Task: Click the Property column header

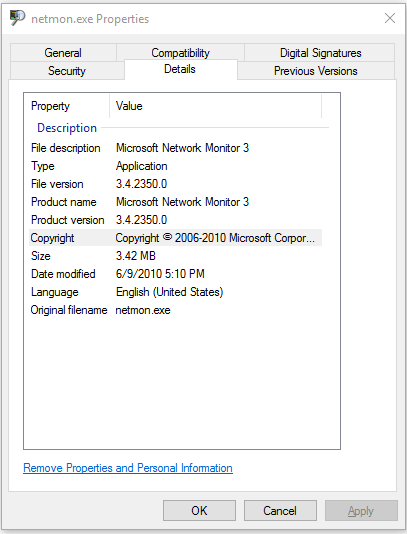Action: [67, 106]
